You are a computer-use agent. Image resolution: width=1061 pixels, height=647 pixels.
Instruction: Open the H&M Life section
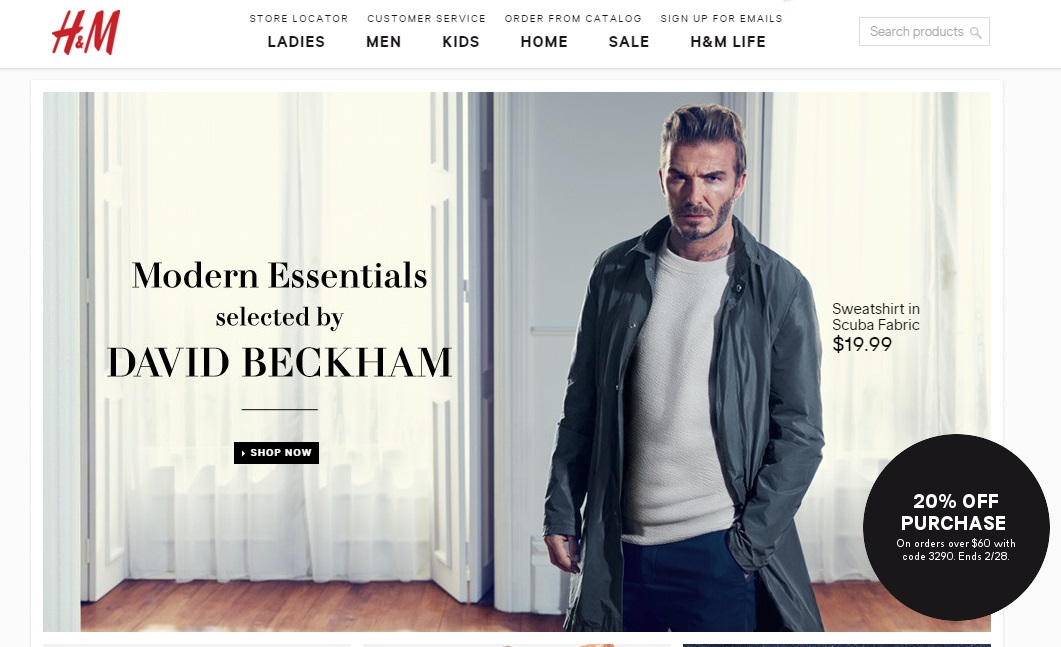728,42
